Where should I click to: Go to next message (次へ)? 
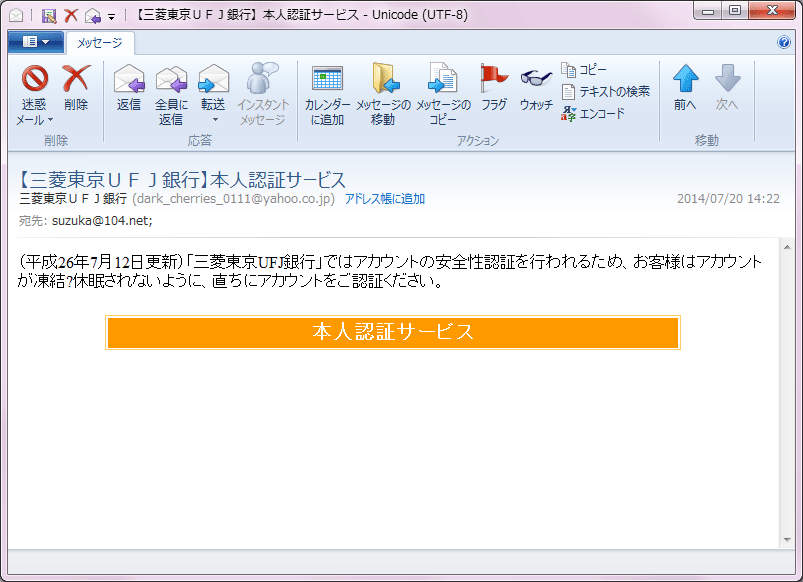[x=727, y=88]
